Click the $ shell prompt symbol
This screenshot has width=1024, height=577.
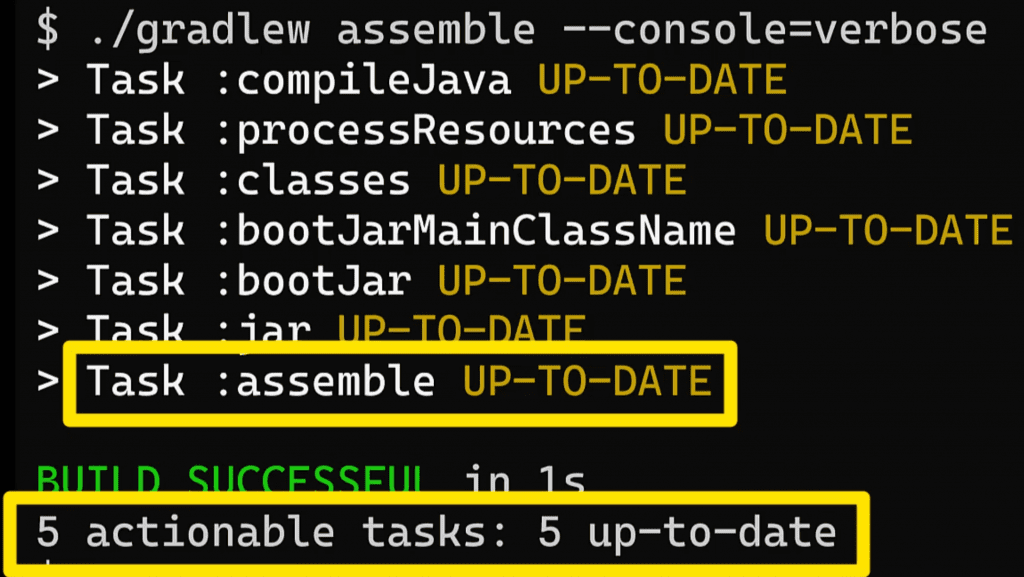click(x=47, y=31)
